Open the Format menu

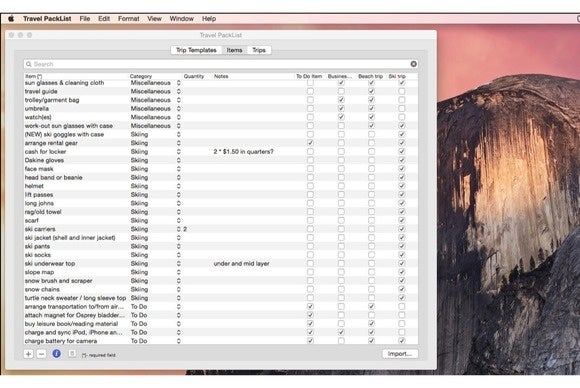(x=129, y=18)
